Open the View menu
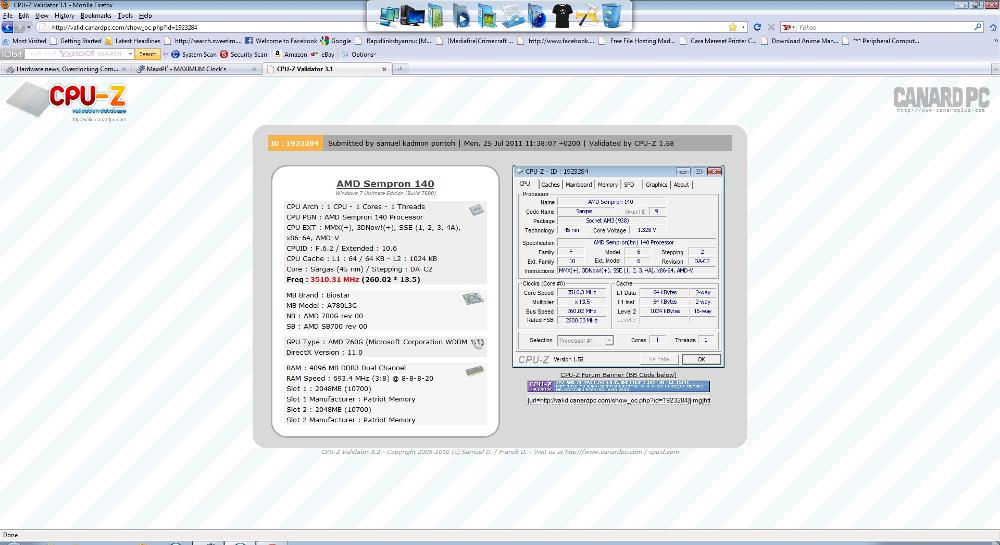Image resolution: width=1000 pixels, height=545 pixels. click(41, 15)
